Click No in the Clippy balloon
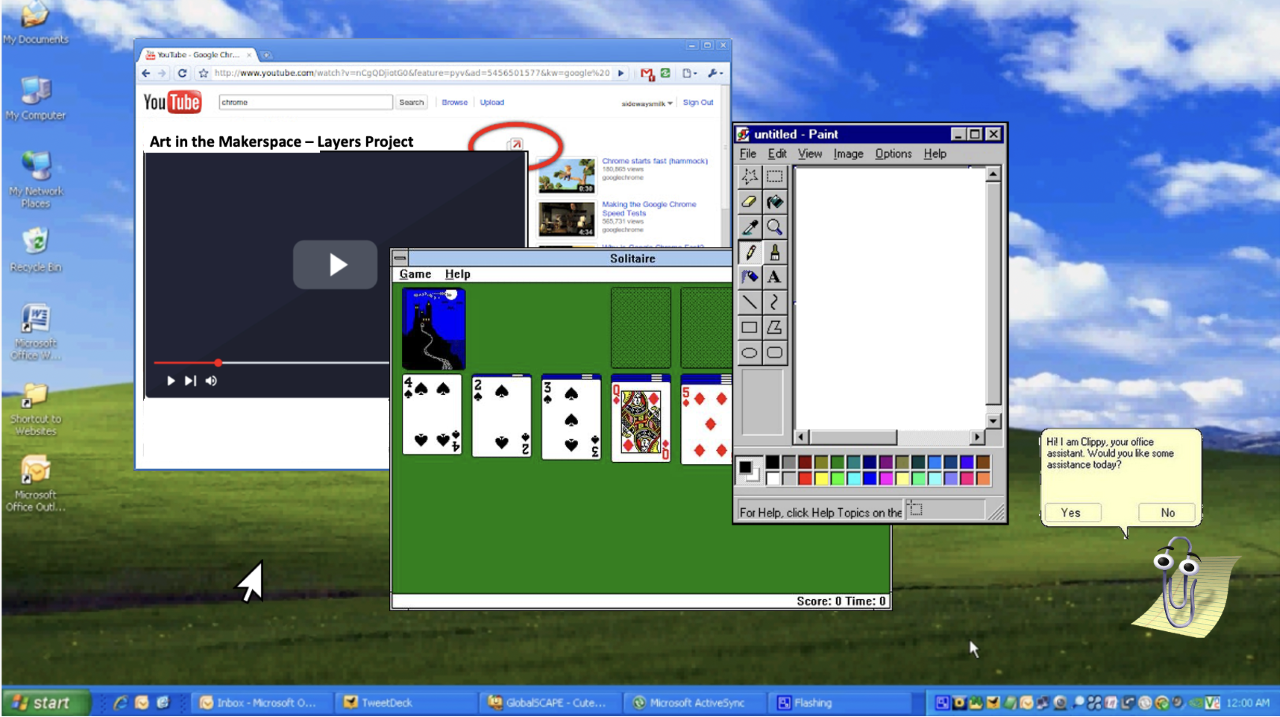Viewport: 1280px width, 717px height. 1168,512
